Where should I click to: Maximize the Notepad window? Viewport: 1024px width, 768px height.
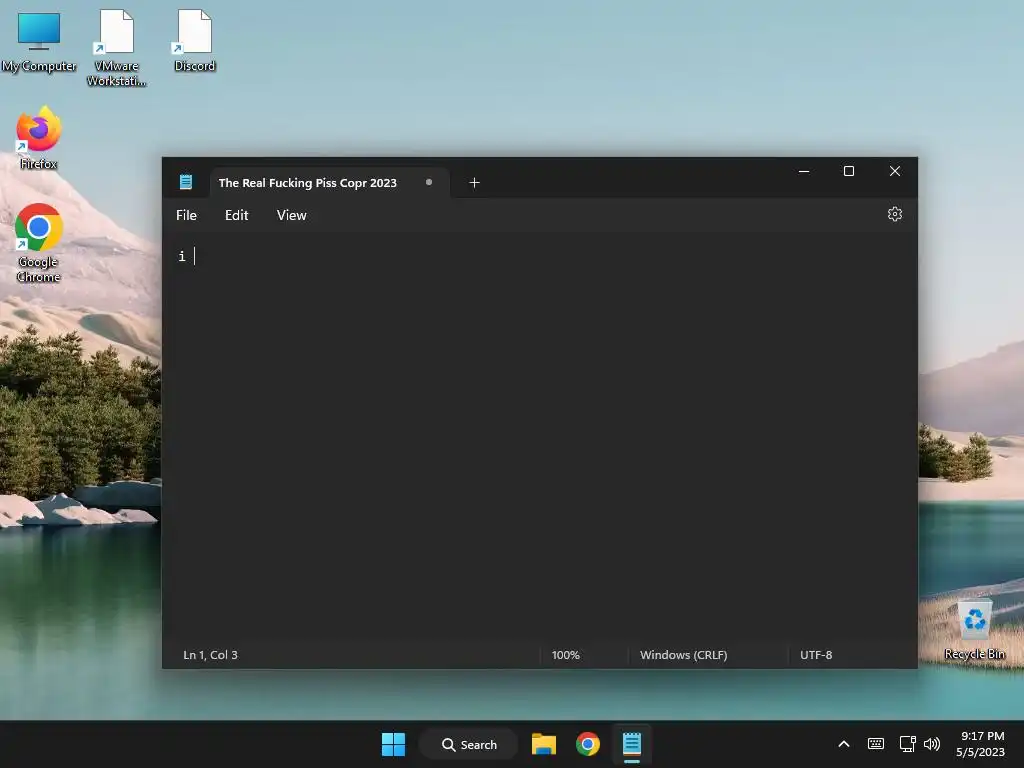tap(849, 171)
